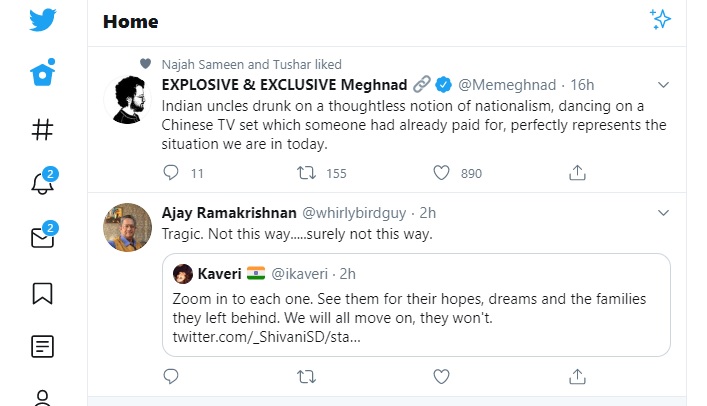This screenshot has height=406, width=707.
Task: Like Meghnad's tweet with heart icon
Action: 441,173
